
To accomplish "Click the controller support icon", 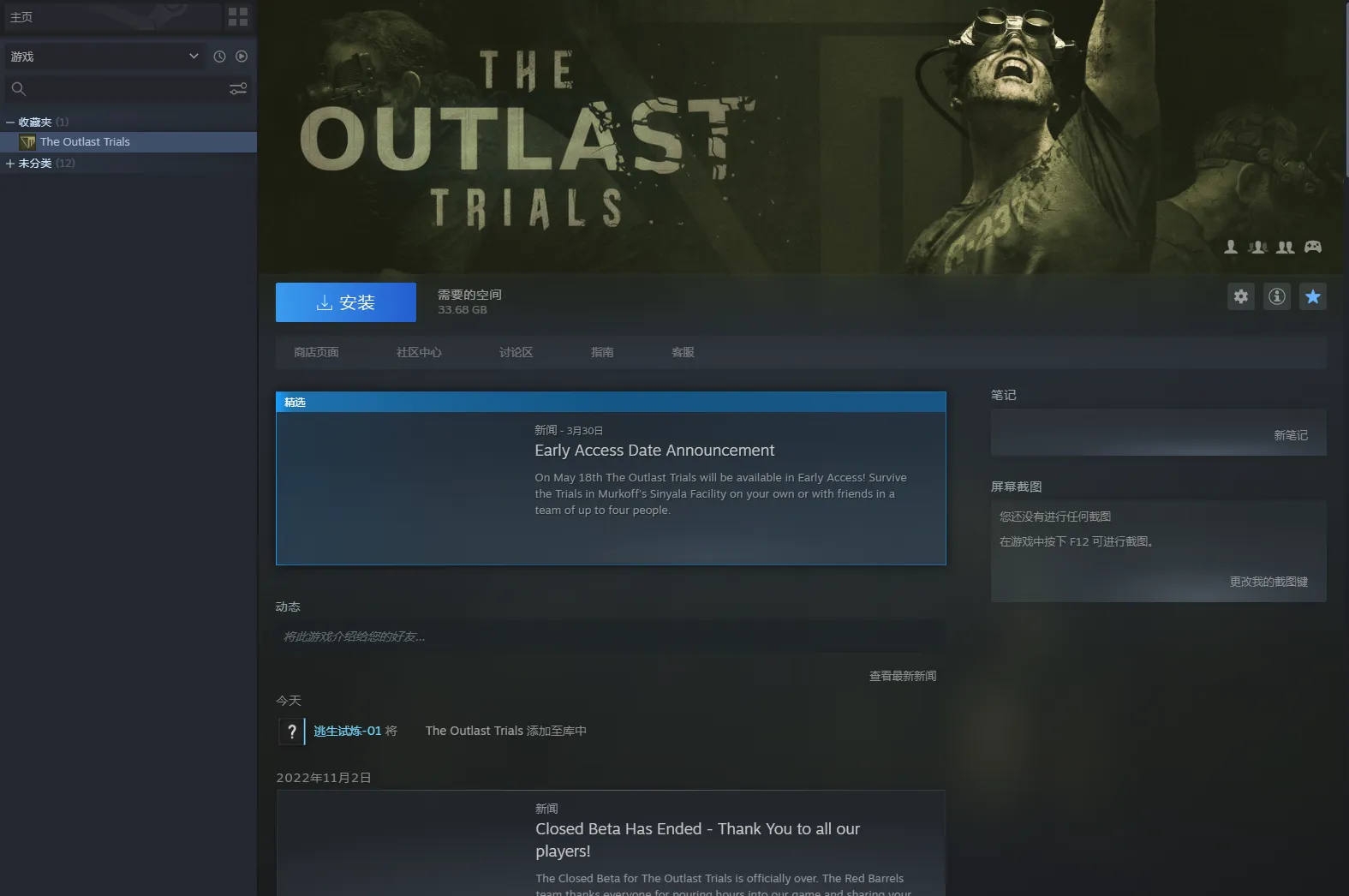I will [x=1312, y=248].
